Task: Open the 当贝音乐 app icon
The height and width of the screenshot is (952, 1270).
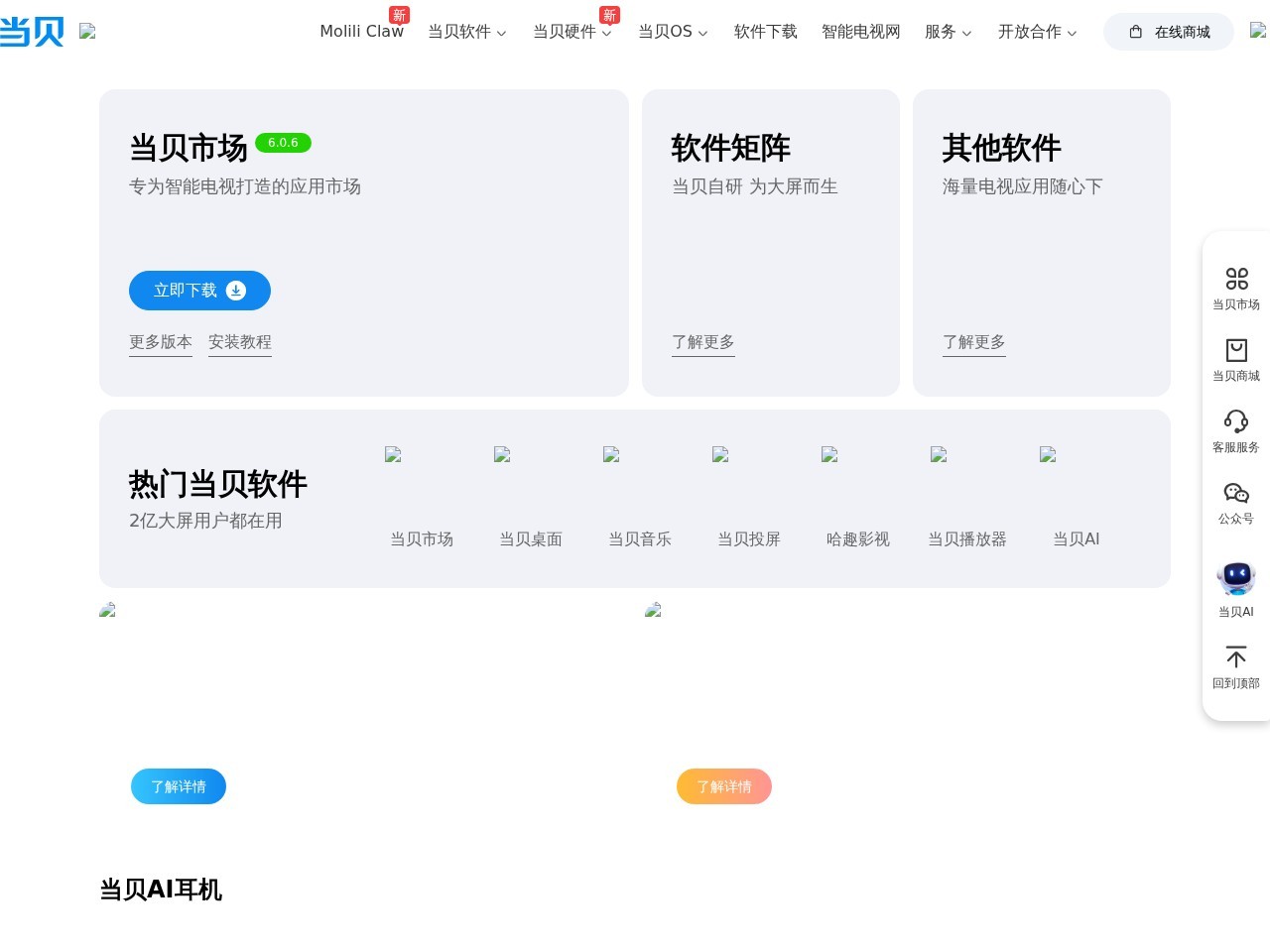Action: pos(611,454)
